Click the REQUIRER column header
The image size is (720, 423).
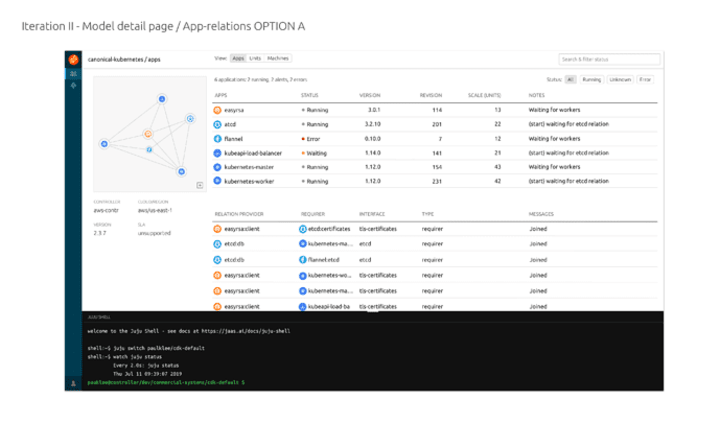click(313, 214)
